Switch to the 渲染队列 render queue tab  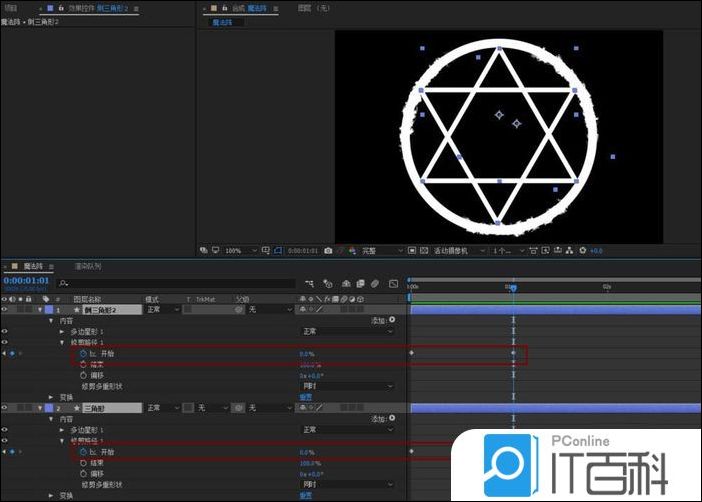[x=88, y=267]
